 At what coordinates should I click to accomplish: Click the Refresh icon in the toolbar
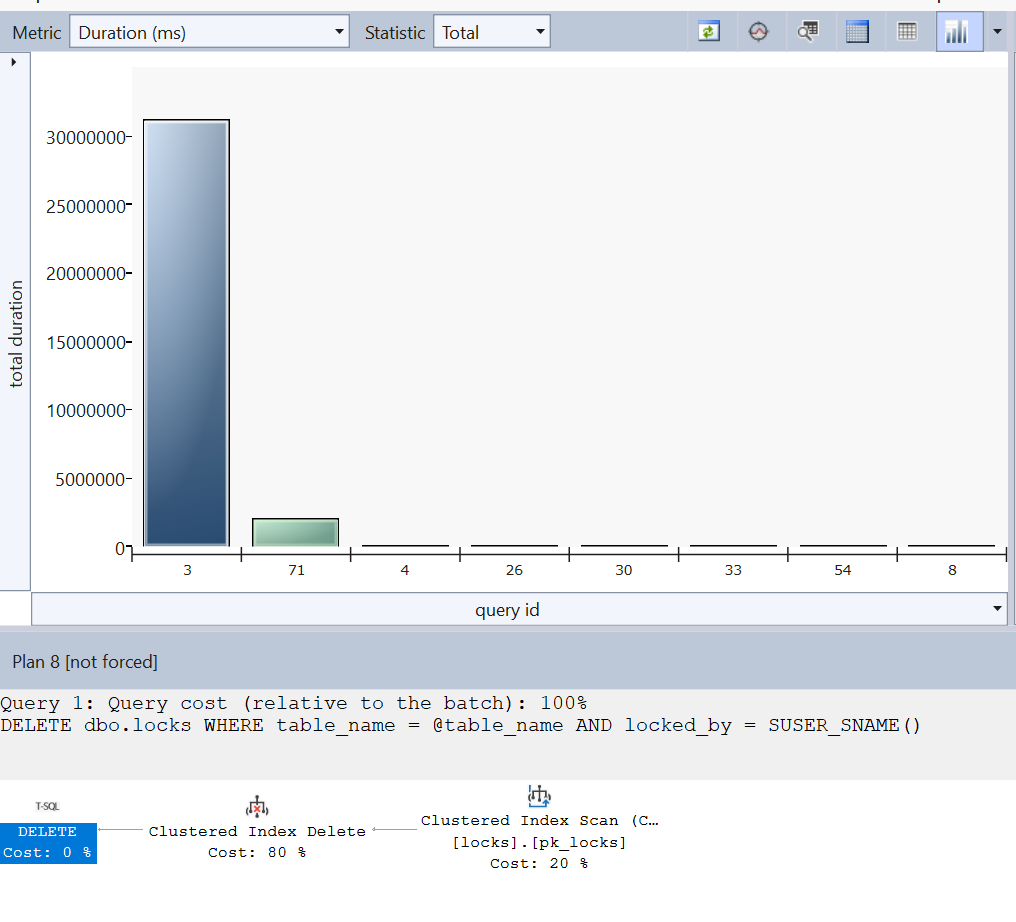pos(709,32)
